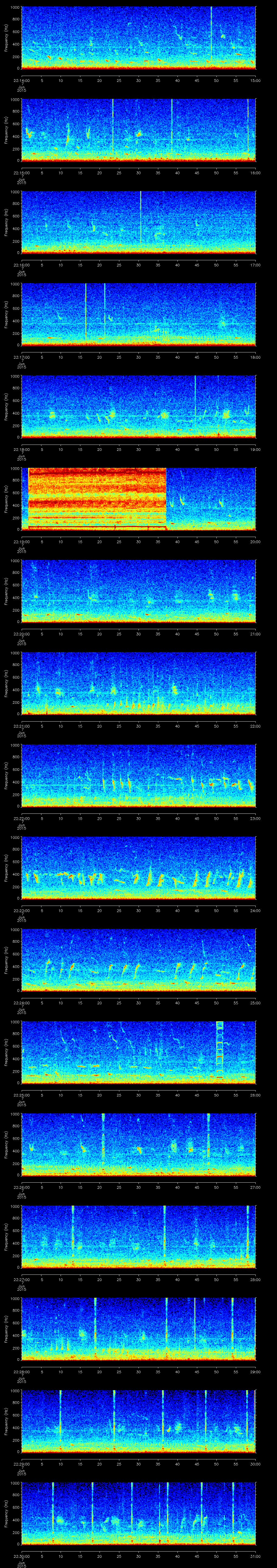Open the spectrogram panel starting at 22:23:00
Viewport: 277px width, 1568px height.
pyautogui.click(x=138, y=868)
